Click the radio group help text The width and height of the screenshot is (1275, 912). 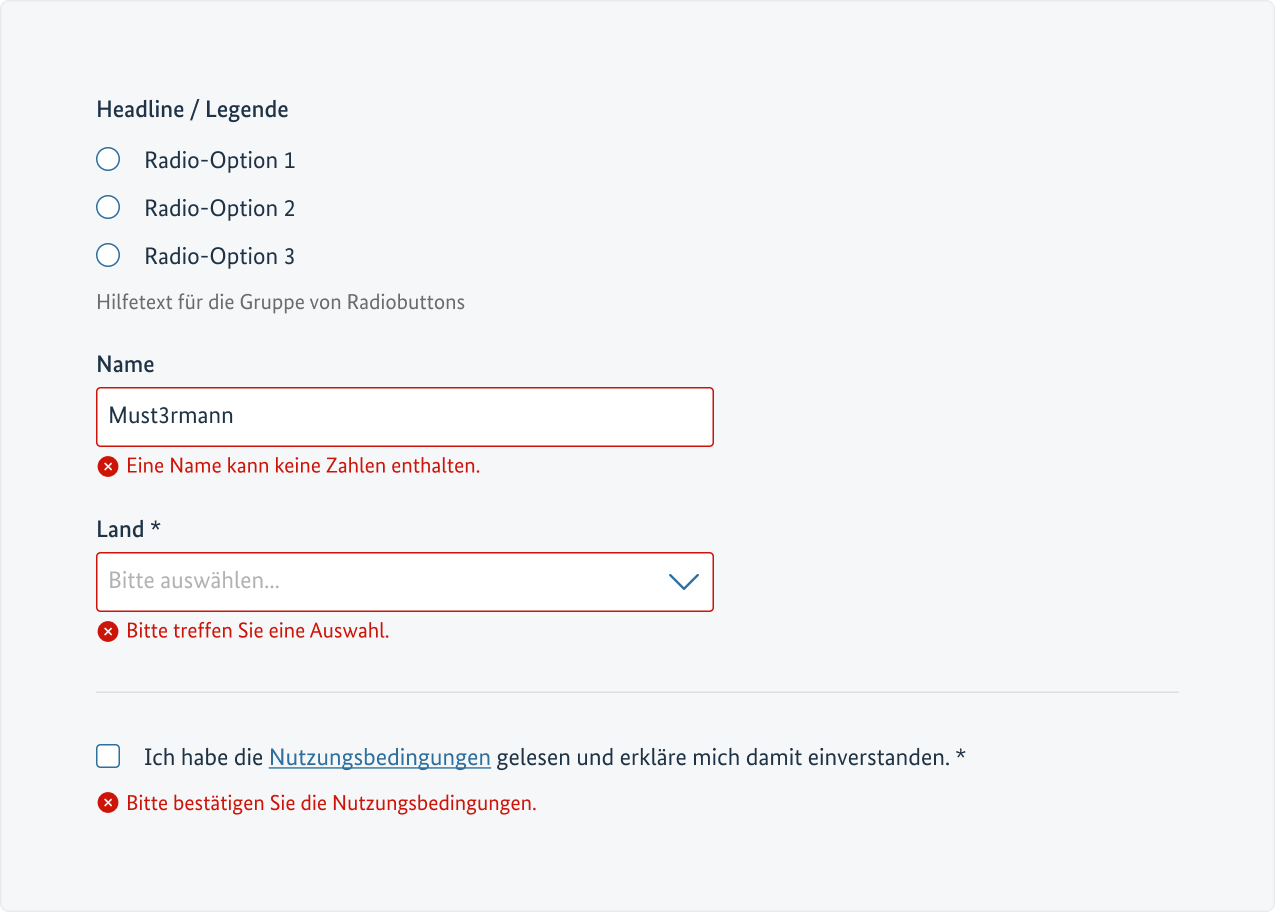click(281, 302)
